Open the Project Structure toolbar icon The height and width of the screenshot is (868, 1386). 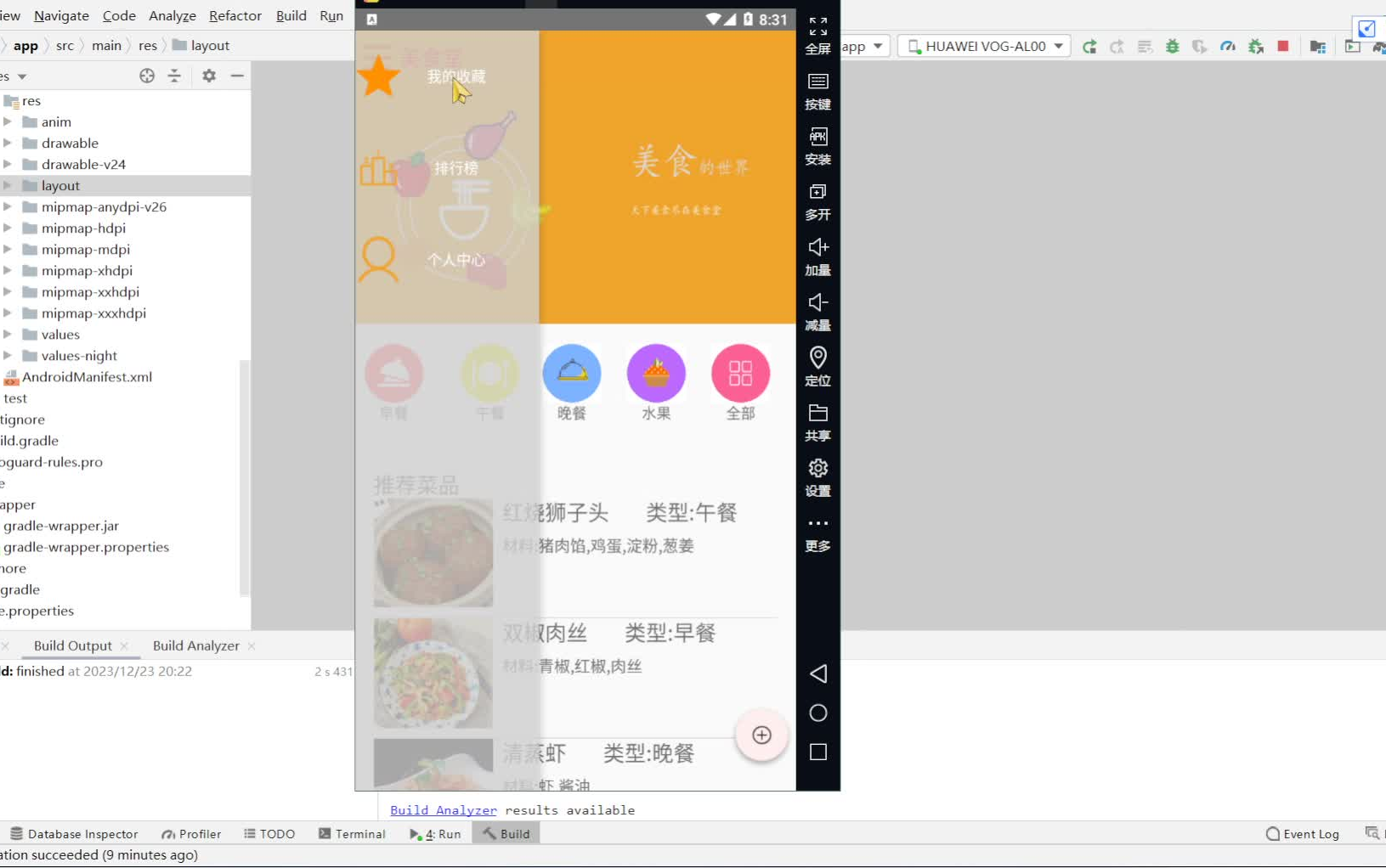[x=1318, y=47]
